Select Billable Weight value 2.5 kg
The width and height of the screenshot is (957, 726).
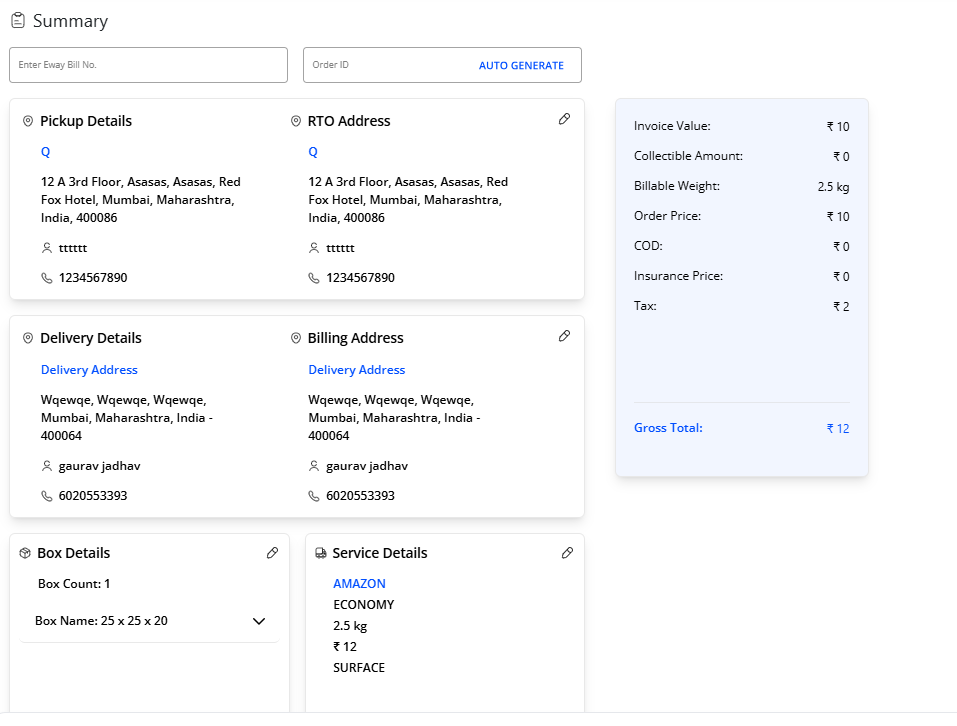833,187
